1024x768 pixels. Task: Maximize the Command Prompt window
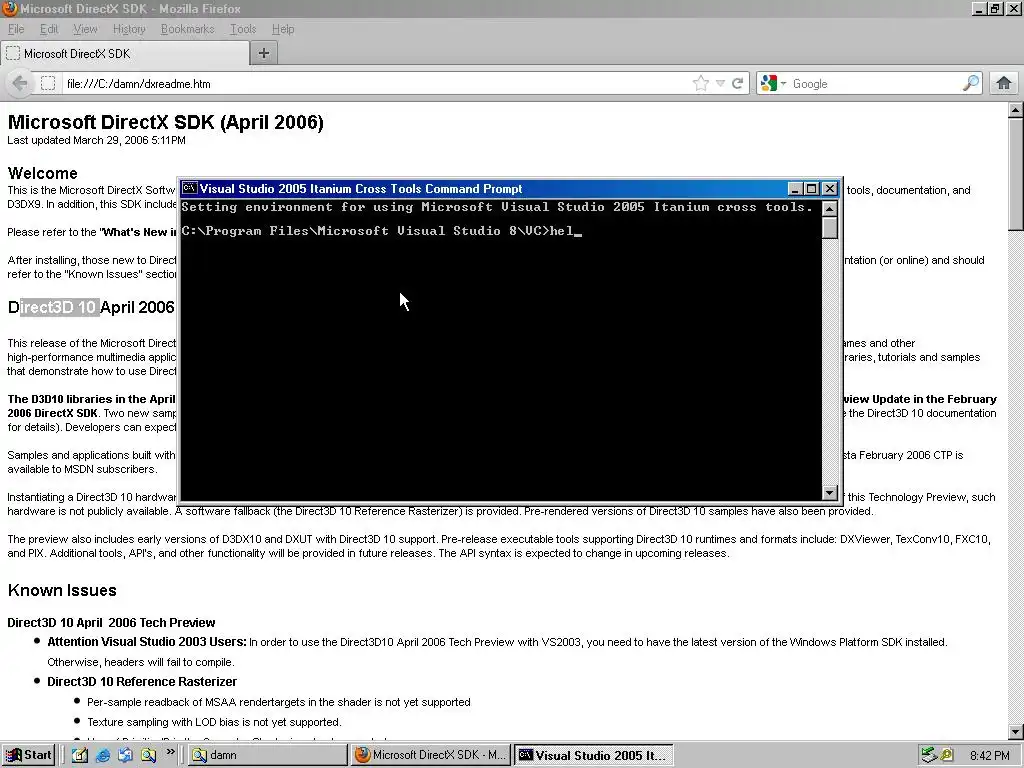point(811,189)
